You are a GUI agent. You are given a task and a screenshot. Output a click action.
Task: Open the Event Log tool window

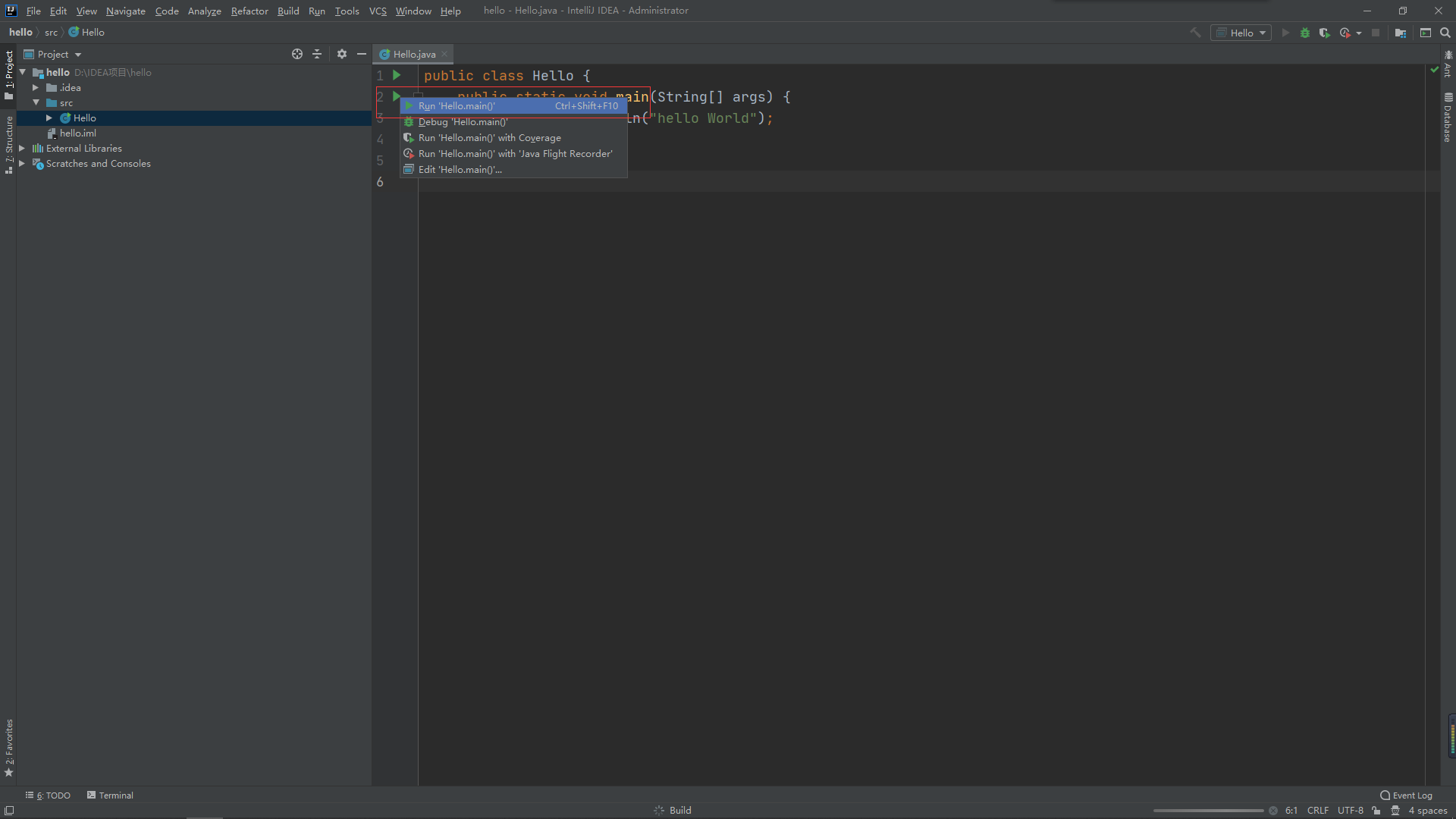click(x=1406, y=795)
